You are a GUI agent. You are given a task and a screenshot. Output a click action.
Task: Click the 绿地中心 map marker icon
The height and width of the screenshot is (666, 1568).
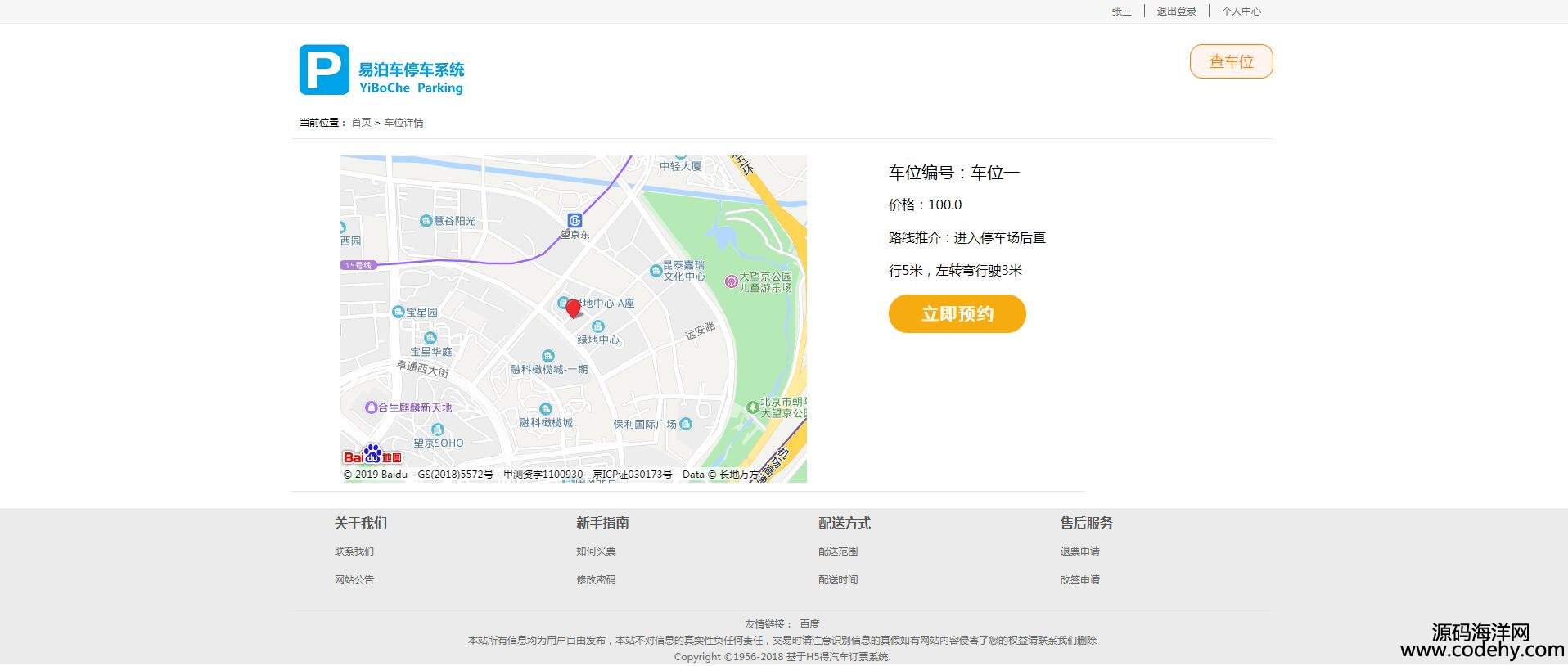[598, 326]
